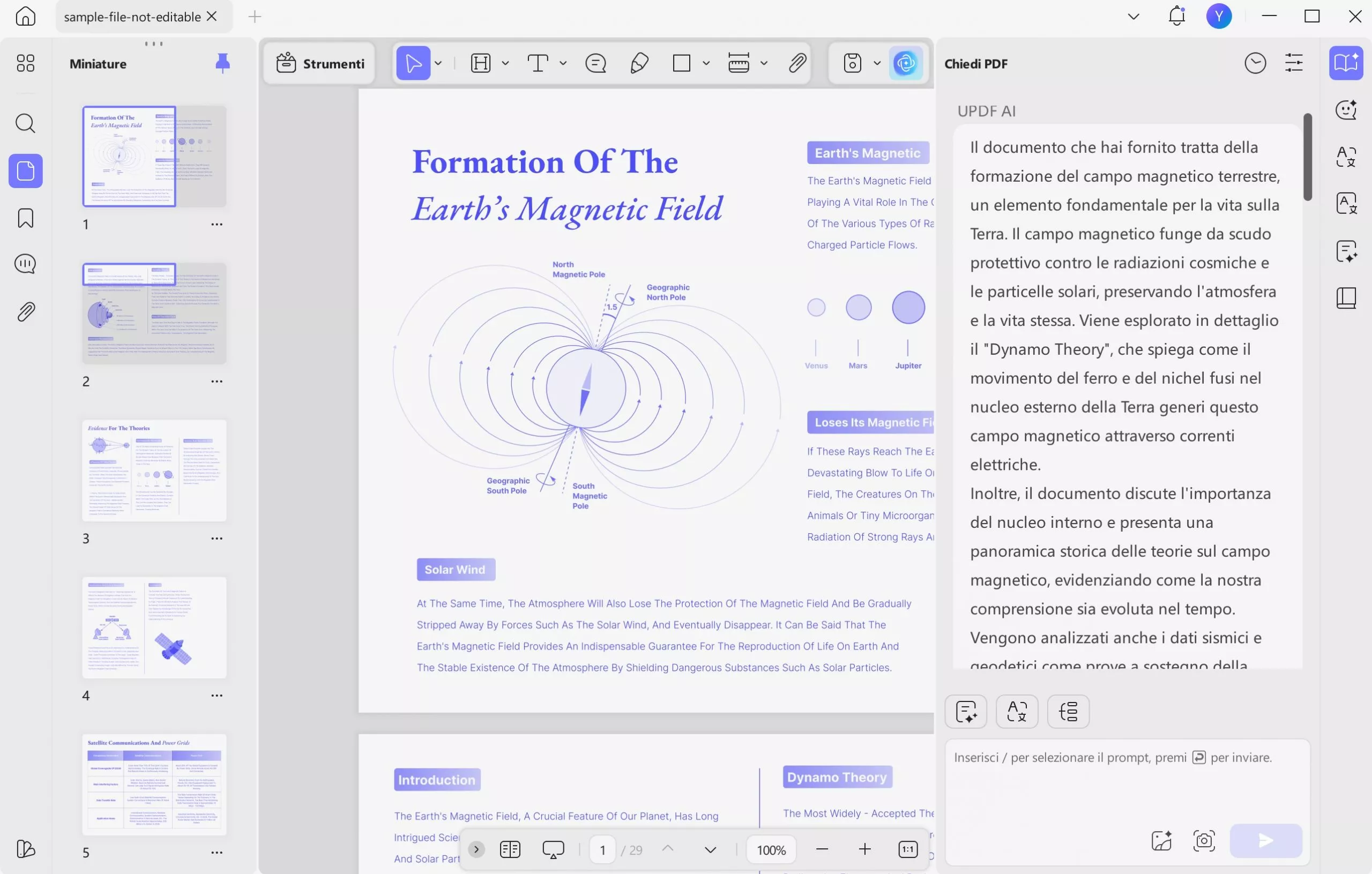
Task: Select page 4 thumbnail
Action: (154, 628)
